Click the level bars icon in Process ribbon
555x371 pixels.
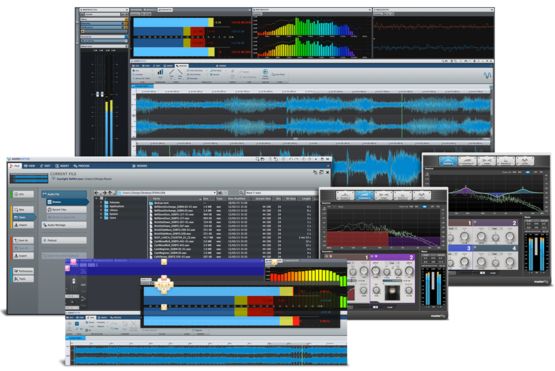(x=160, y=73)
